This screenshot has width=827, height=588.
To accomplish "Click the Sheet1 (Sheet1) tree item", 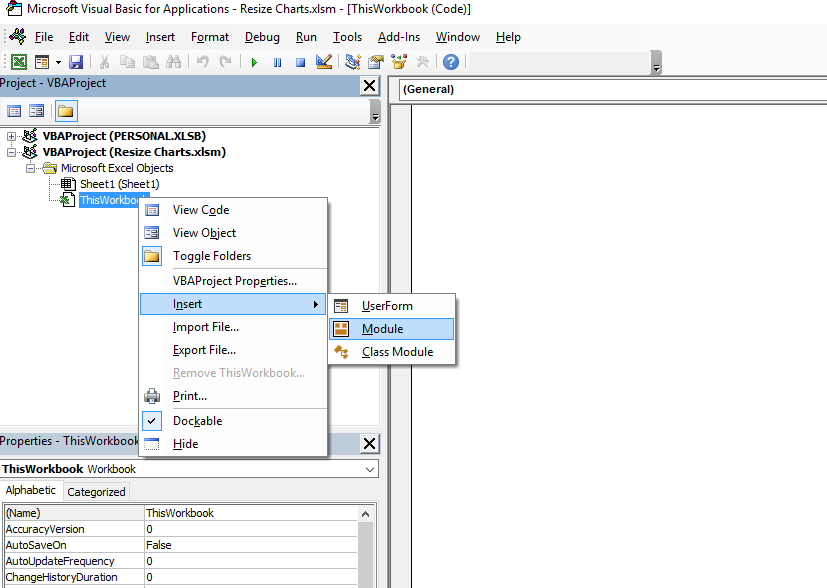I will click(x=120, y=183).
